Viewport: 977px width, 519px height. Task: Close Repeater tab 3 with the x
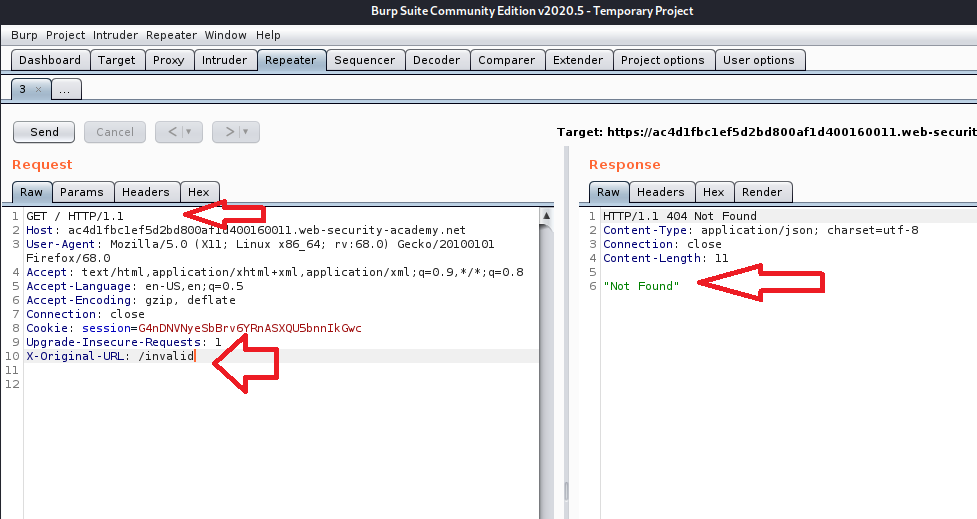pos(39,89)
